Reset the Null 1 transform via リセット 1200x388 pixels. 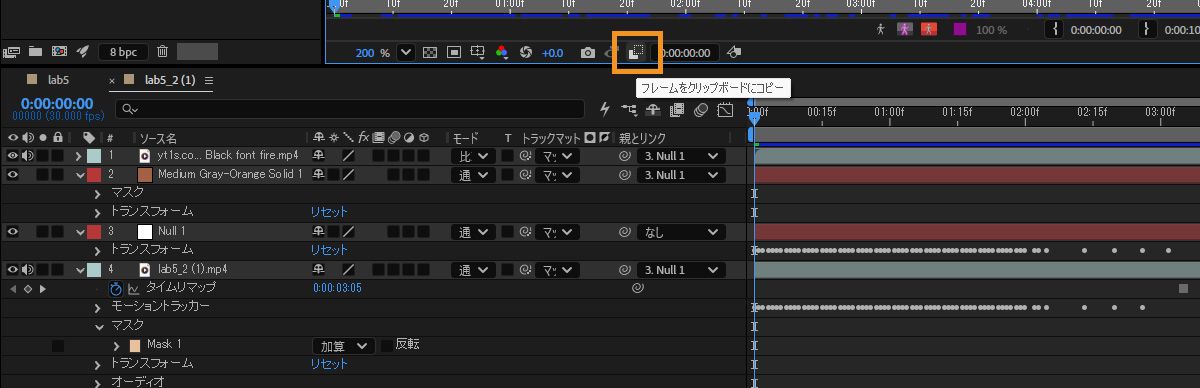[328, 250]
